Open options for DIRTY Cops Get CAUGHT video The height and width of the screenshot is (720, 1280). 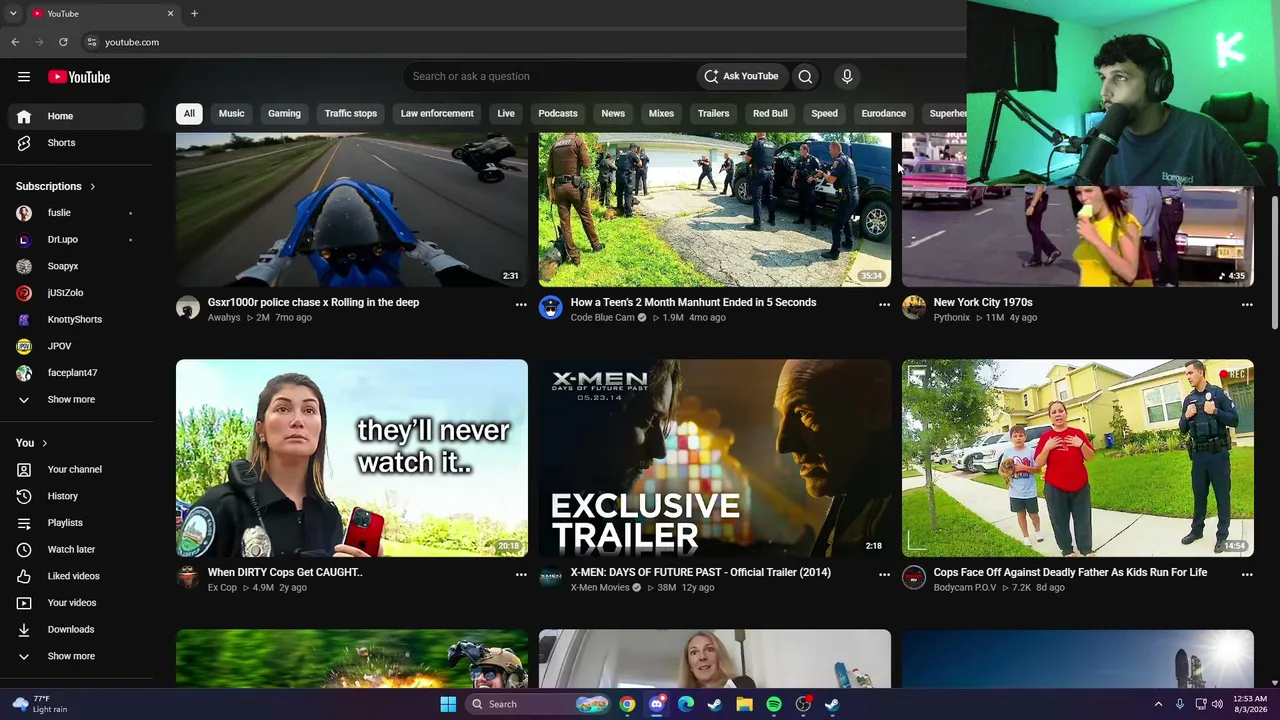(521, 574)
